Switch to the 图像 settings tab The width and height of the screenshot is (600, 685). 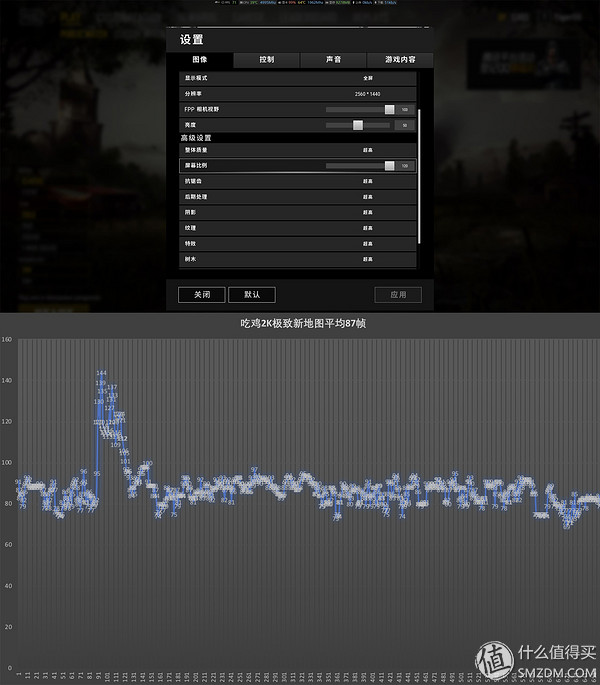coord(200,60)
